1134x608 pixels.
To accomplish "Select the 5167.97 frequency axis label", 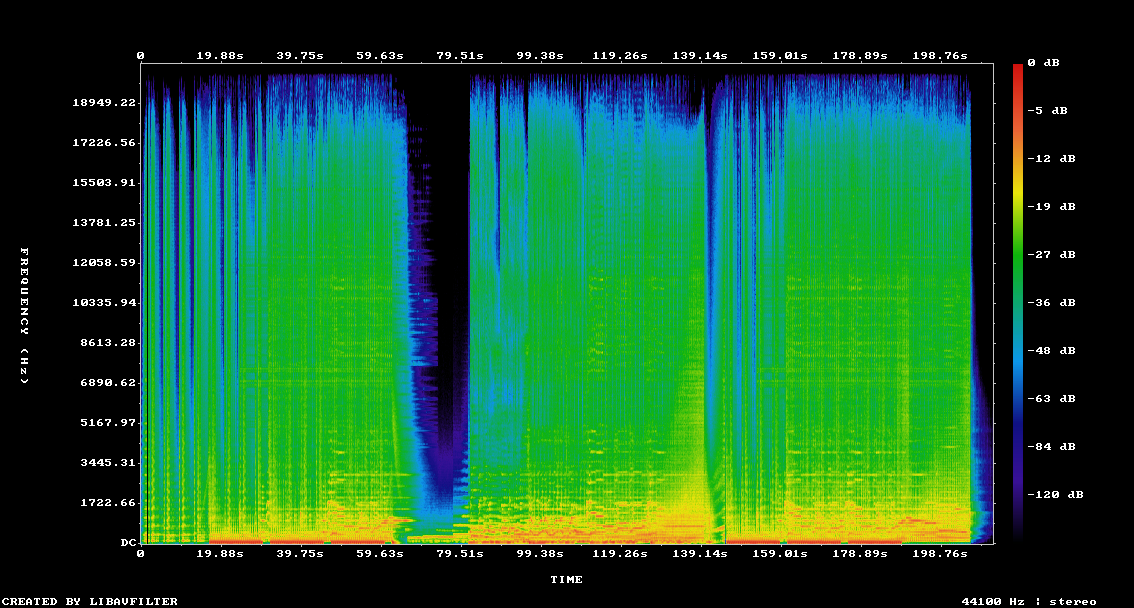I will tap(109, 423).
